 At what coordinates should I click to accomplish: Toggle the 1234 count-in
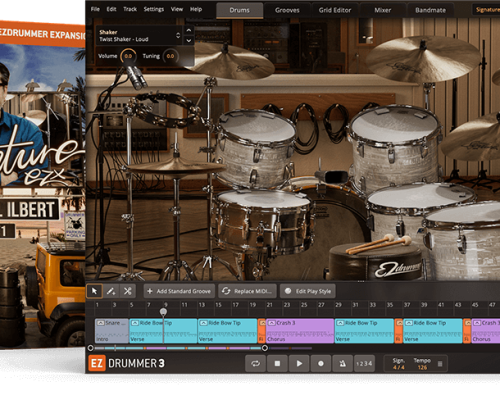coord(364,363)
